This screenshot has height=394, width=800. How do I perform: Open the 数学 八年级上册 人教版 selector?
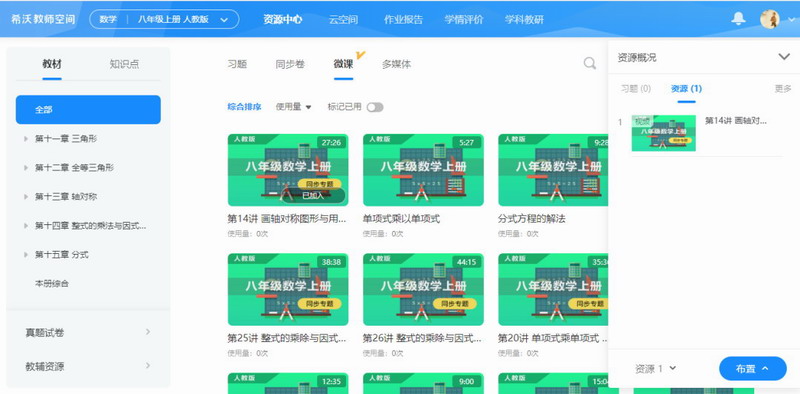(164, 19)
